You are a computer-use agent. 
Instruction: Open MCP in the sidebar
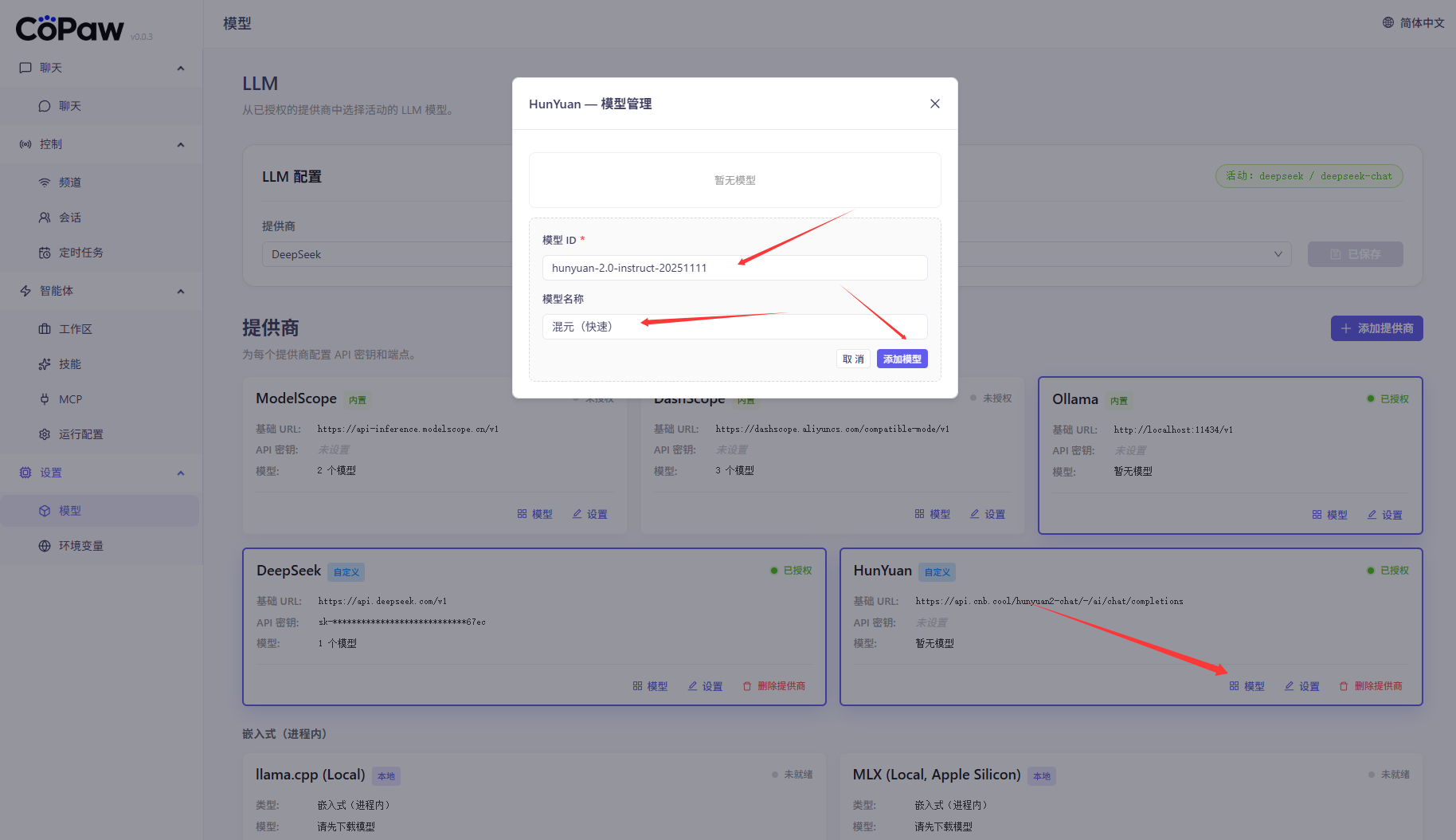pos(70,399)
